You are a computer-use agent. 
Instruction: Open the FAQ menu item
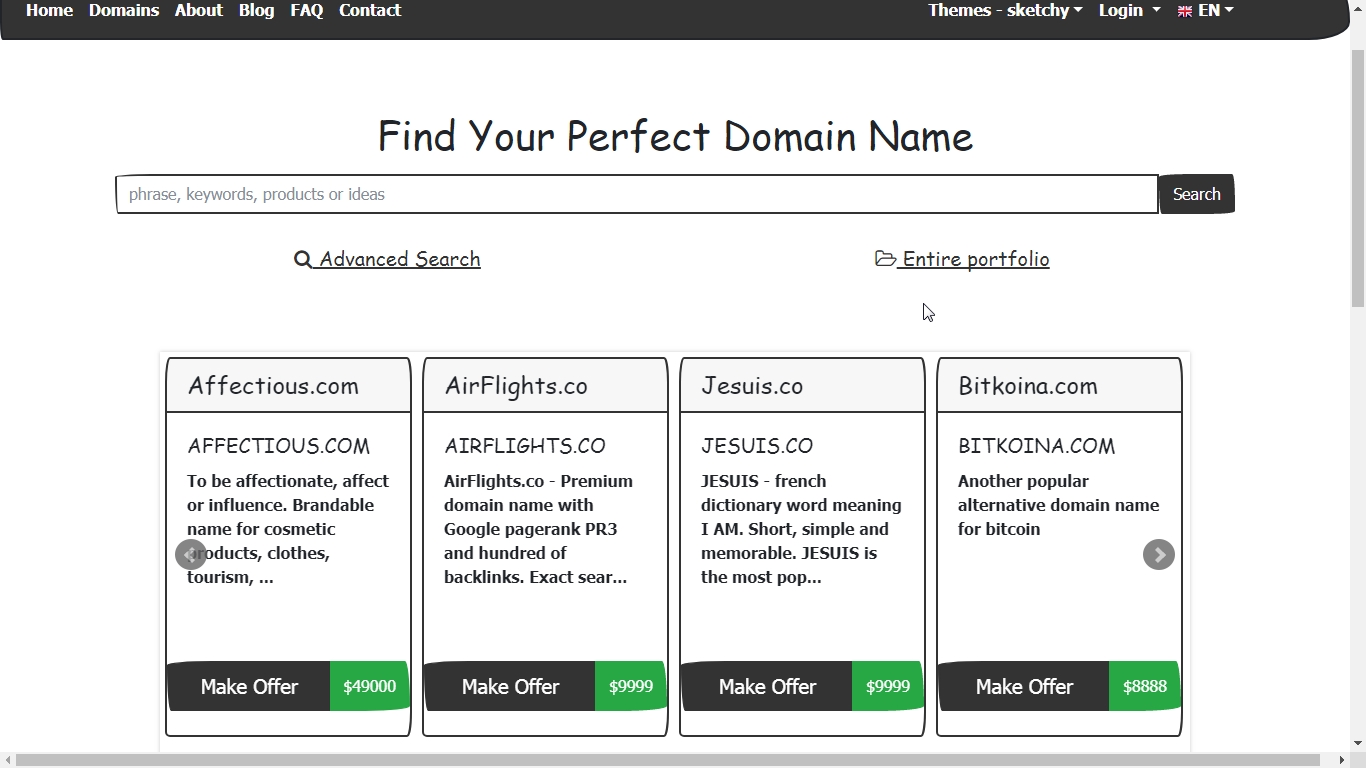(307, 10)
